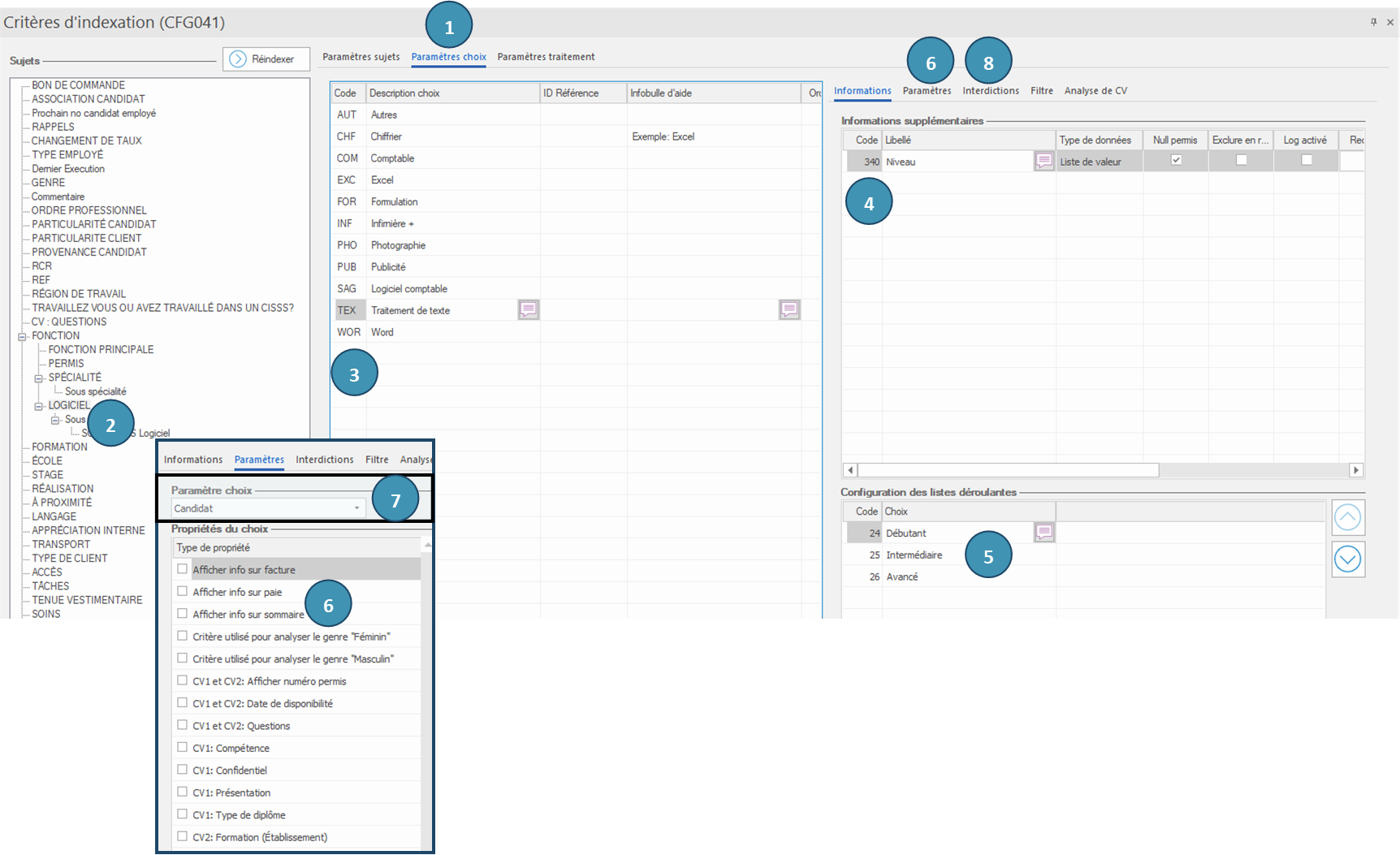The width and height of the screenshot is (1400, 855).
Task: Collapse the SPÉCIALITÉ tree node
Action: (x=39, y=378)
